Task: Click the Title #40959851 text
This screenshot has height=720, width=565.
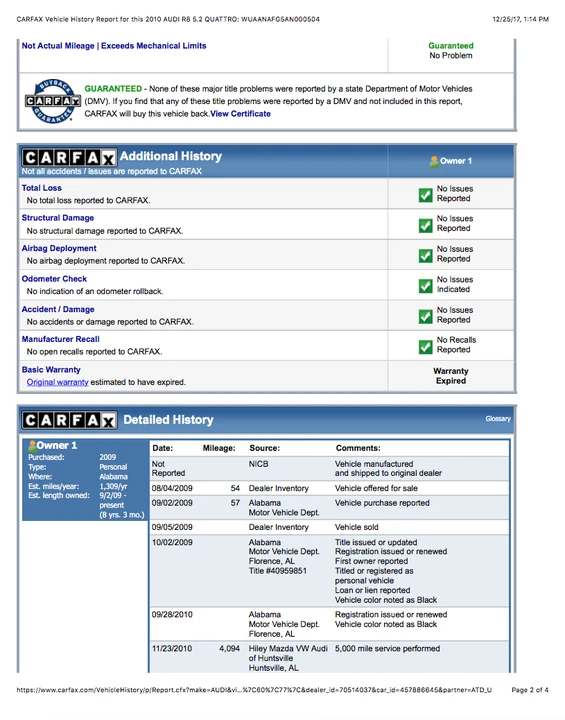Action: coord(277,571)
